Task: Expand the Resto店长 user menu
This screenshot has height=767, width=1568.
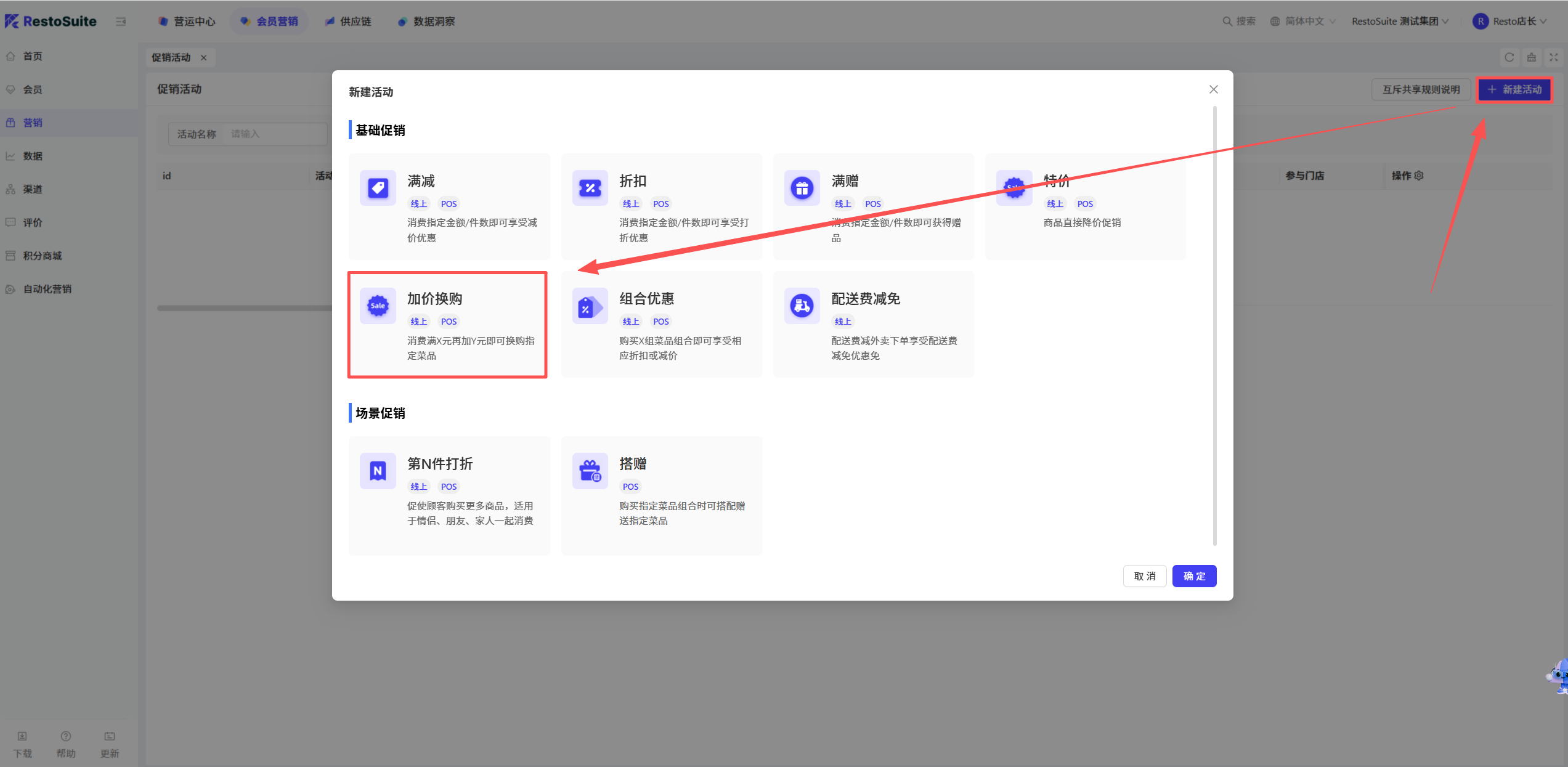Action: click(x=1510, y=22)
